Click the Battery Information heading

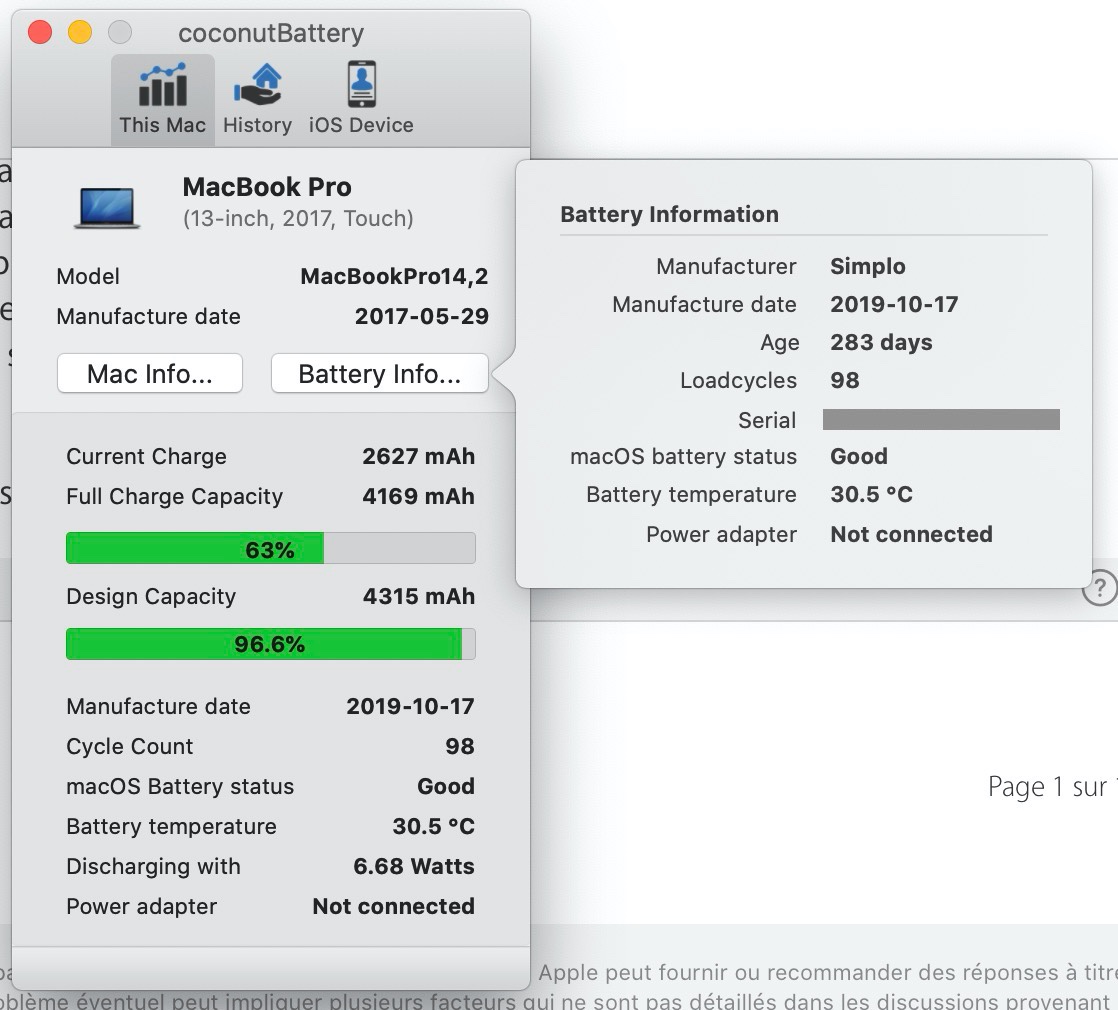(x=670, y=214)
